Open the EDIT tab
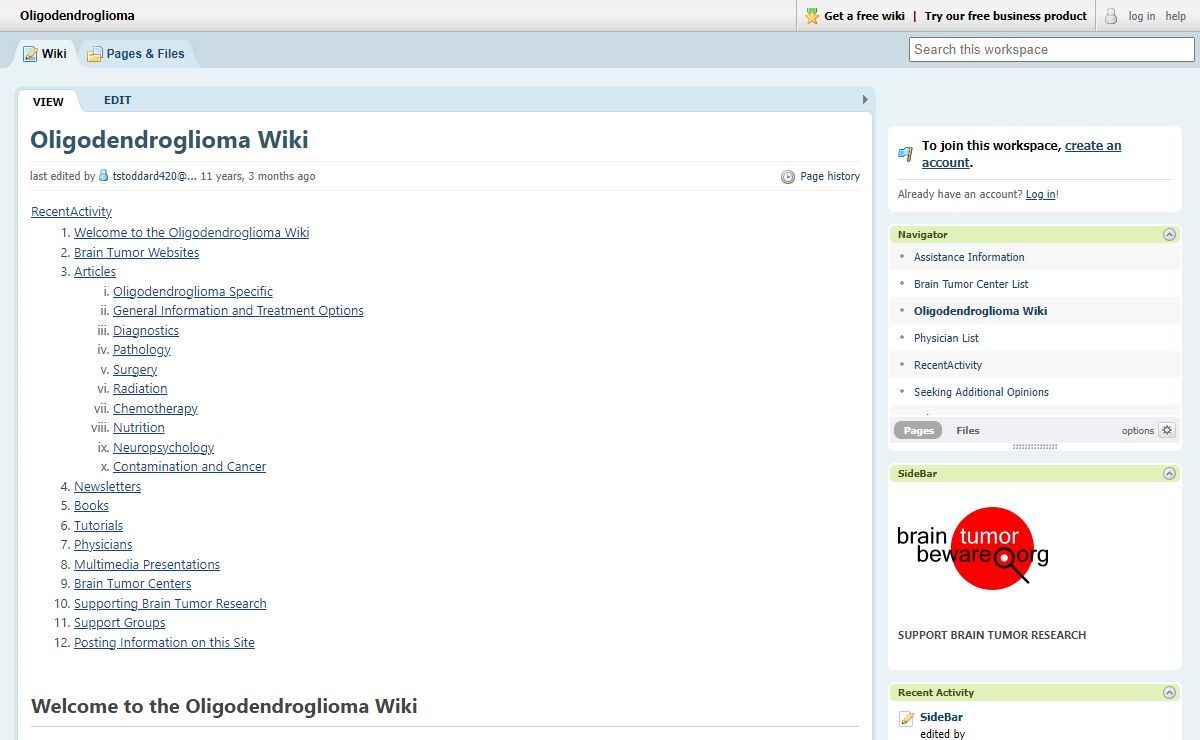The width and height of the screenshot is (1200, 740). tap(117, 100)
